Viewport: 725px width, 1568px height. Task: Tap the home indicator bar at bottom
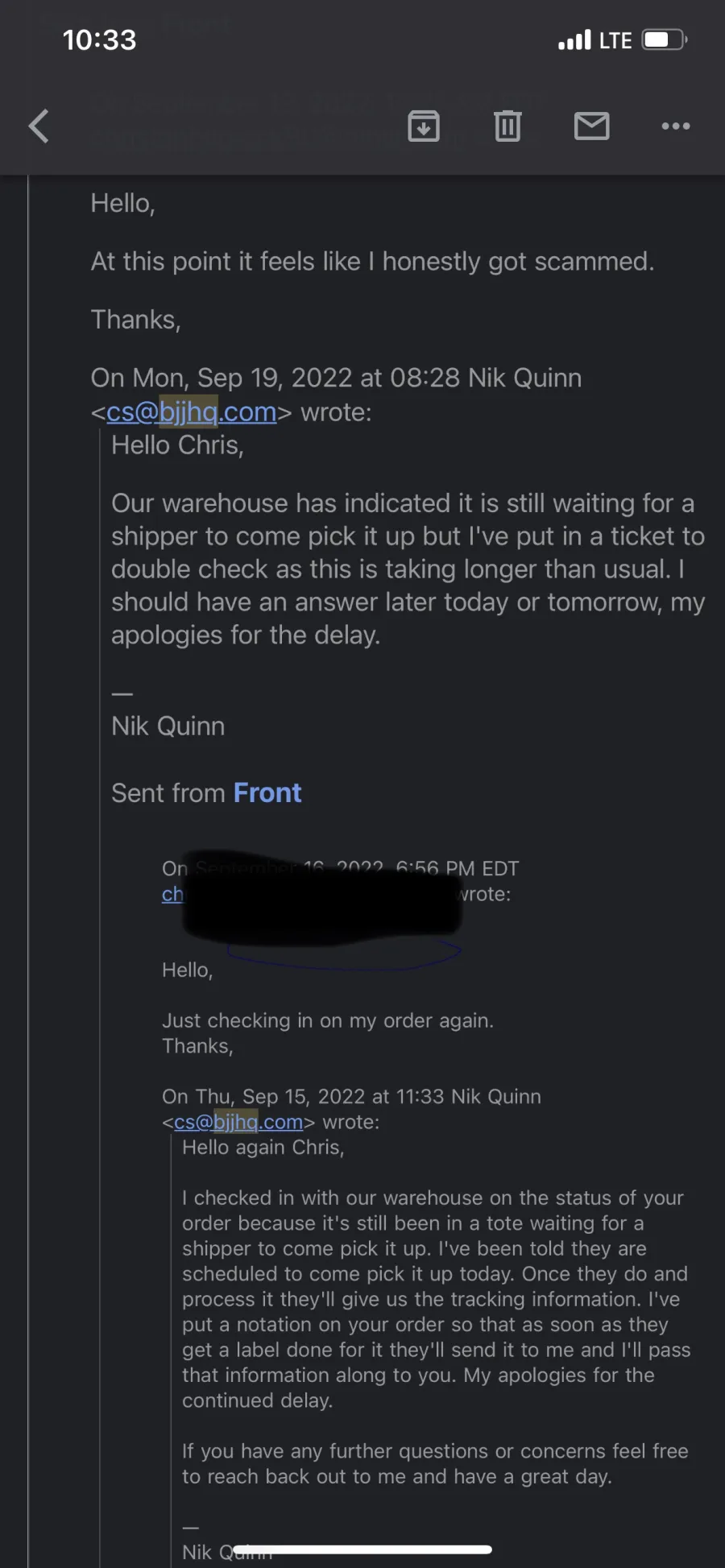(362, 1549)
